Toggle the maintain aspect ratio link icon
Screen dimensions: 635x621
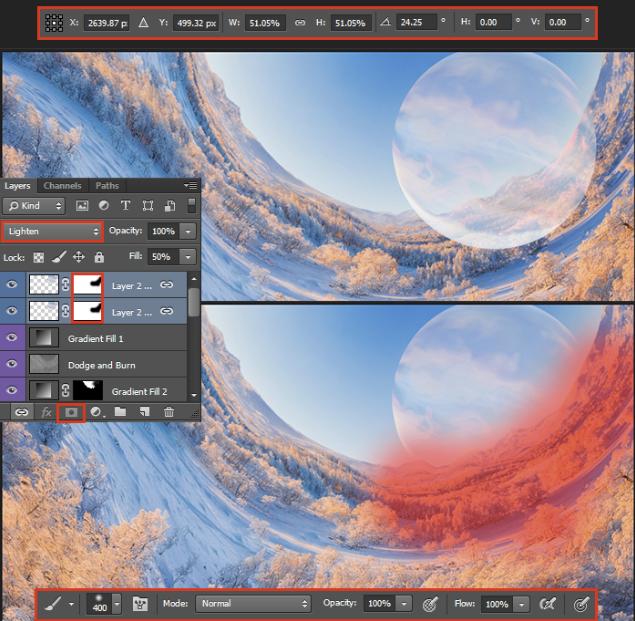pyautogui.click(x=300, y=22)
